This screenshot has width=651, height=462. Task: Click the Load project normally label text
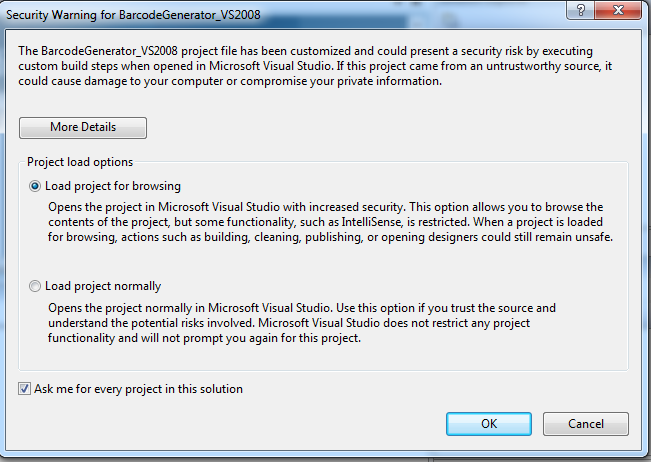click(x=103, y=286)
